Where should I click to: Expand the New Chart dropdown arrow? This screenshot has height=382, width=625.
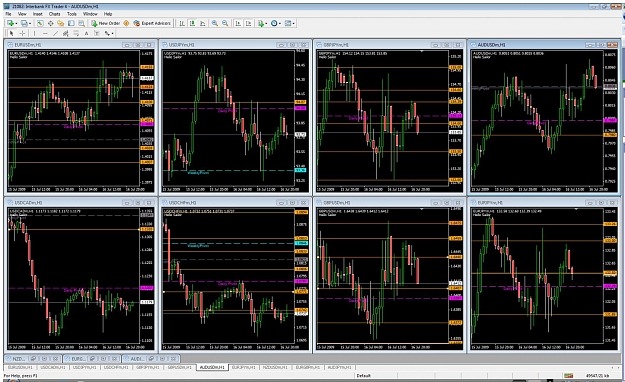pos(16,24)
